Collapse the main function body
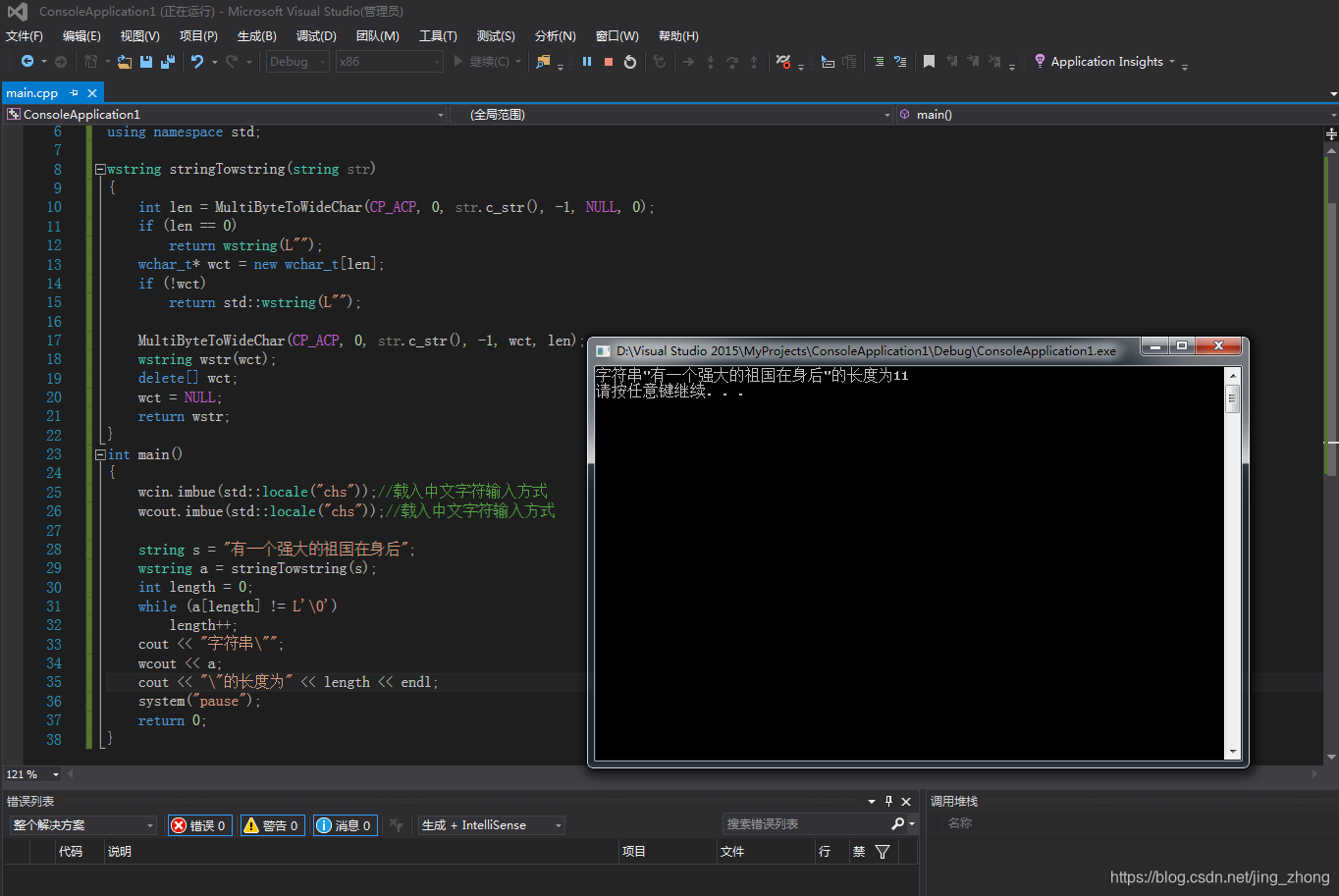The image size is (1339, 896). pyautogui.click(x=100, y=453)
